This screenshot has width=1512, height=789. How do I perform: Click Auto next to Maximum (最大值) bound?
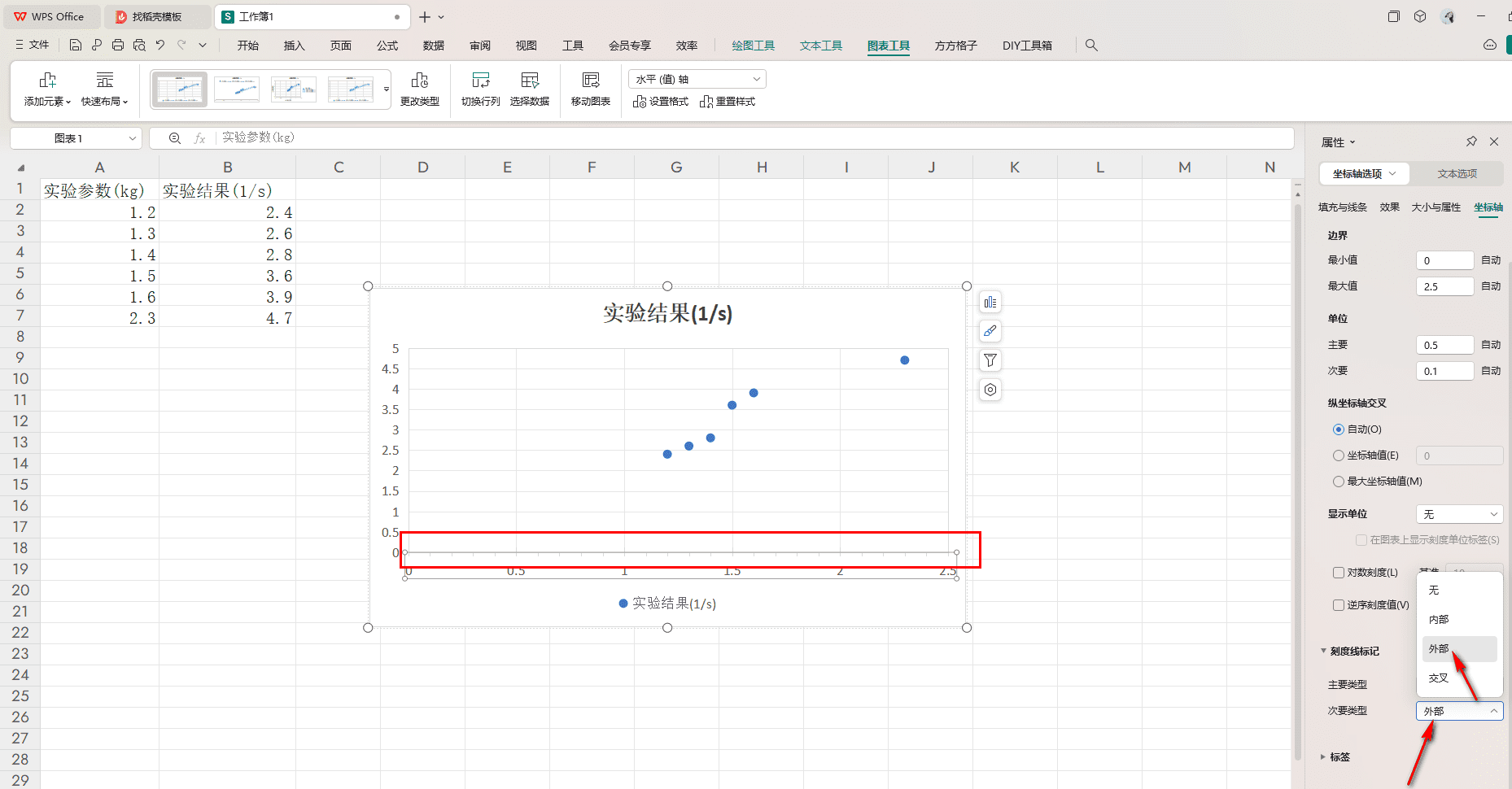point(1491,286)
